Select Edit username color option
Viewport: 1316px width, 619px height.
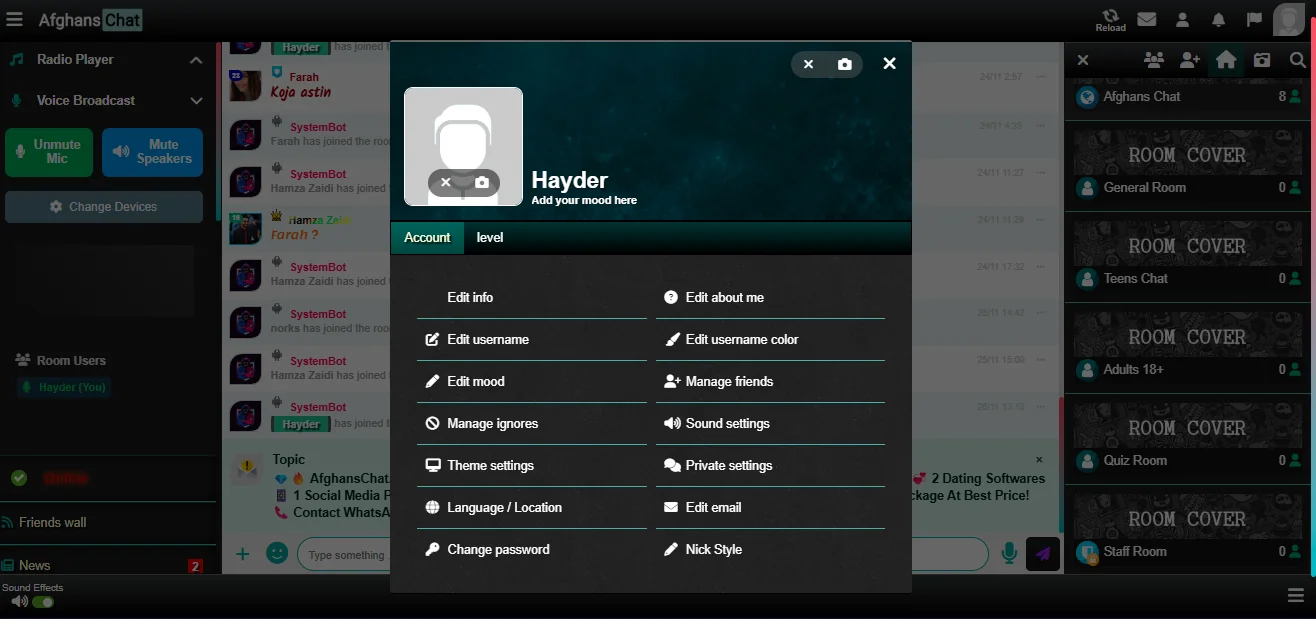[x=741, y=339]
